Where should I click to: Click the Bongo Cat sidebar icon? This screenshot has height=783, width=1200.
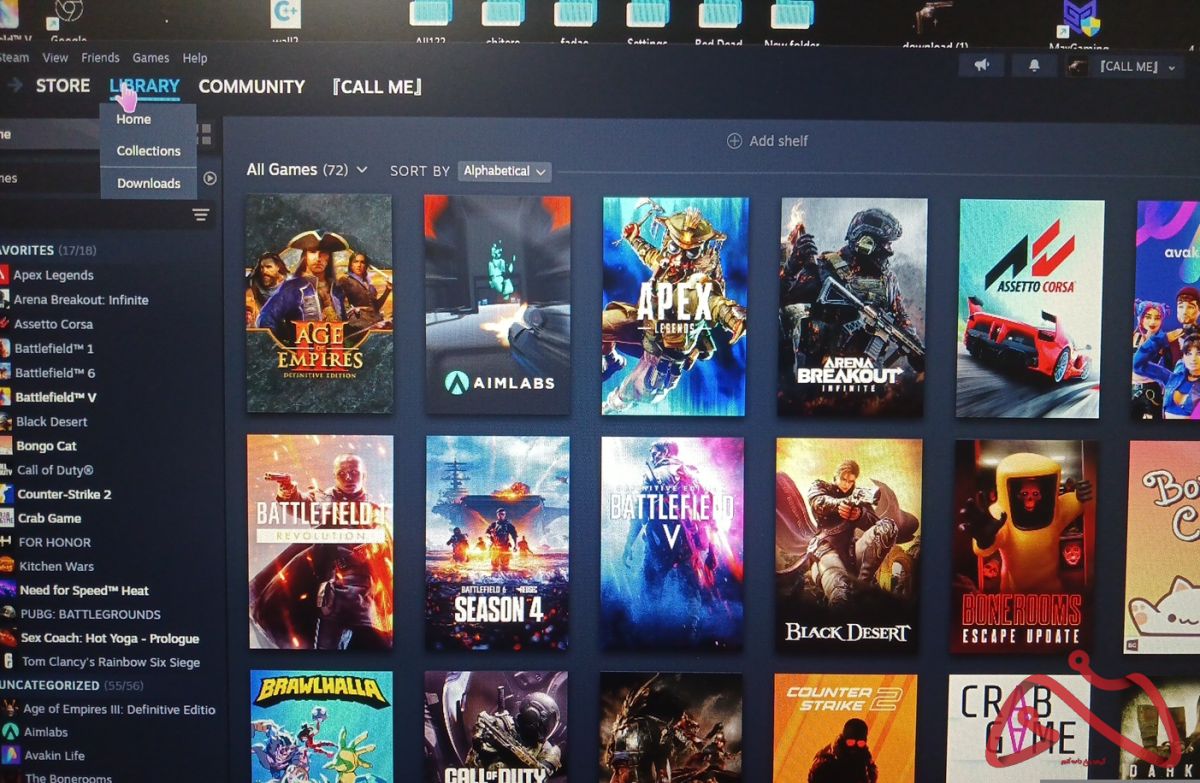point(5,446)
